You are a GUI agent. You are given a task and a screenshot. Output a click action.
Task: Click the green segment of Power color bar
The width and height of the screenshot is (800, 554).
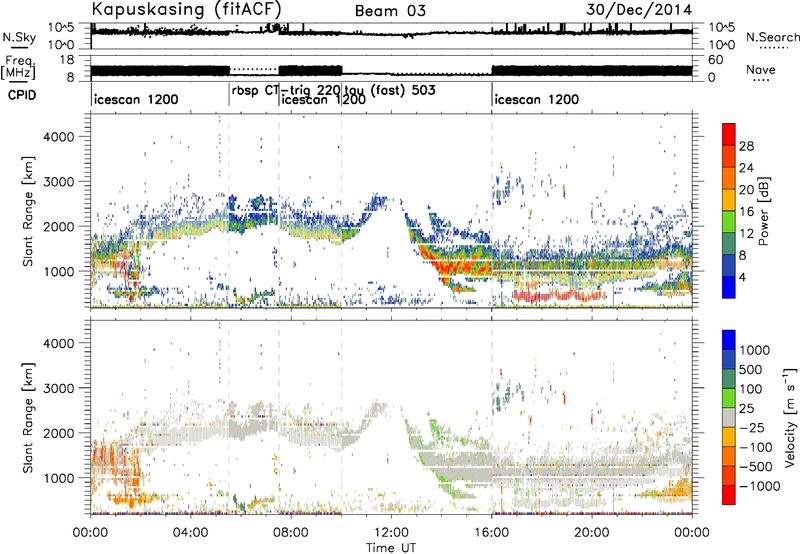(729, 222)
